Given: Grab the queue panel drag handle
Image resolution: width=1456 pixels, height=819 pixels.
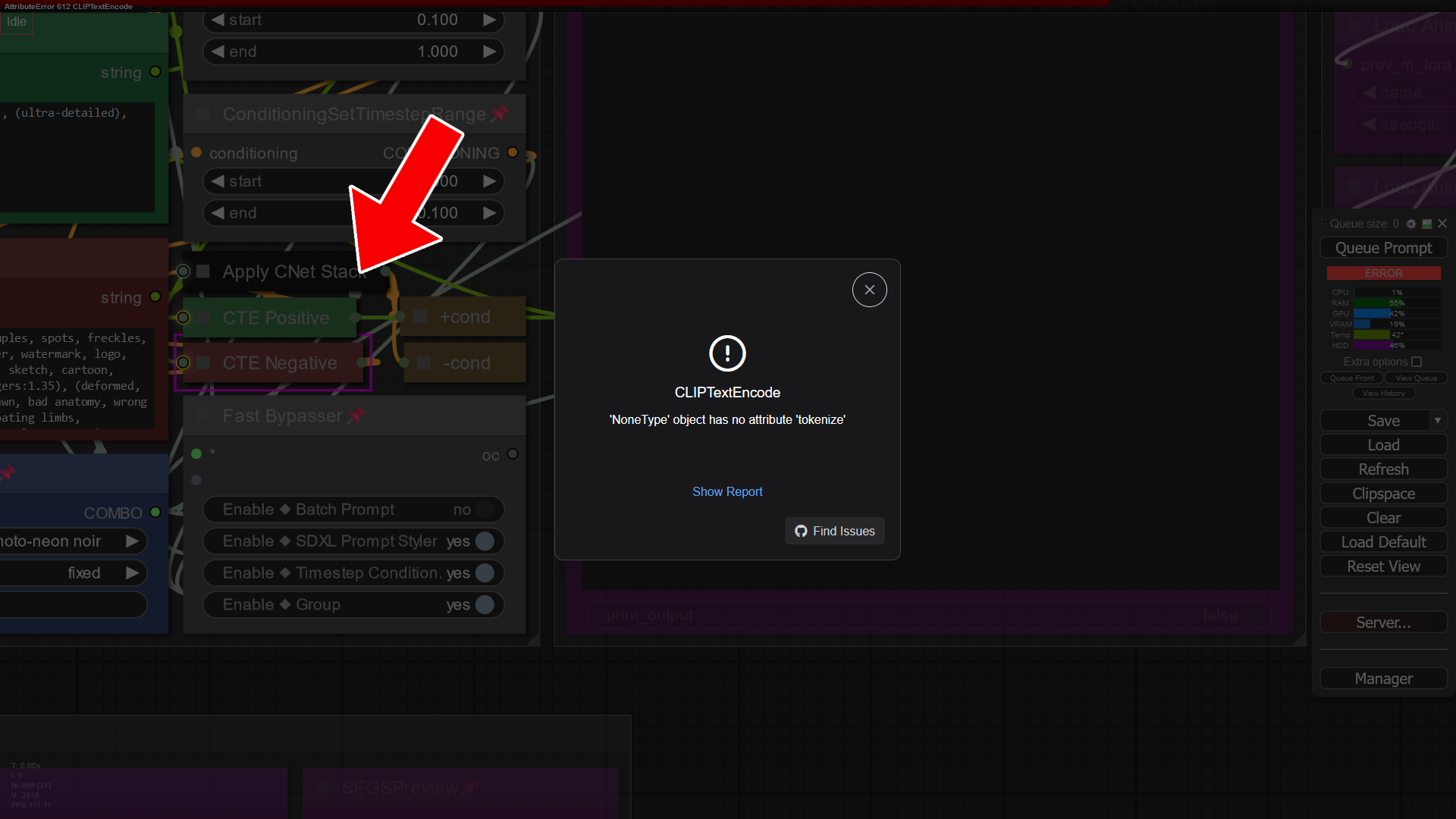Looking at the screenshot, I should click(x=1321, y=224).
